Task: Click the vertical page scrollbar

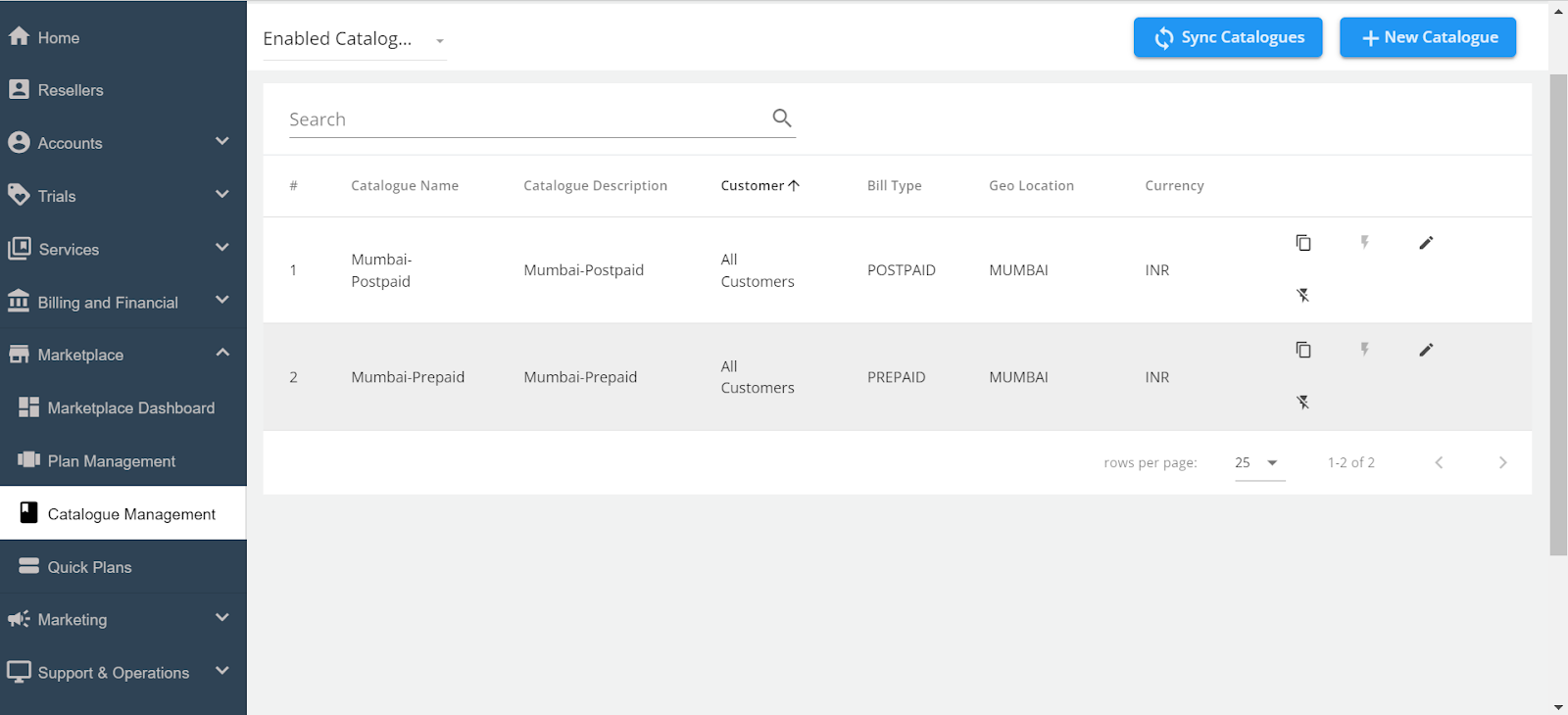Action: point(1557,313)
